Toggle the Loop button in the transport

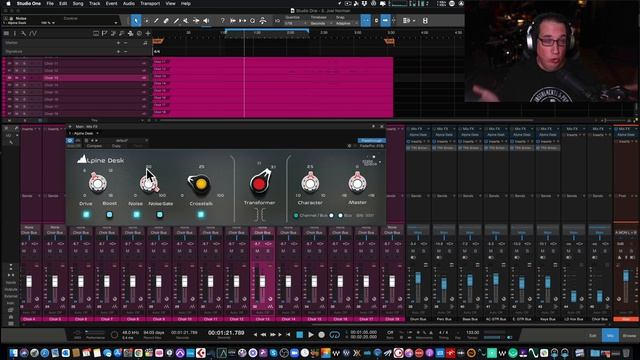(335, 335)
